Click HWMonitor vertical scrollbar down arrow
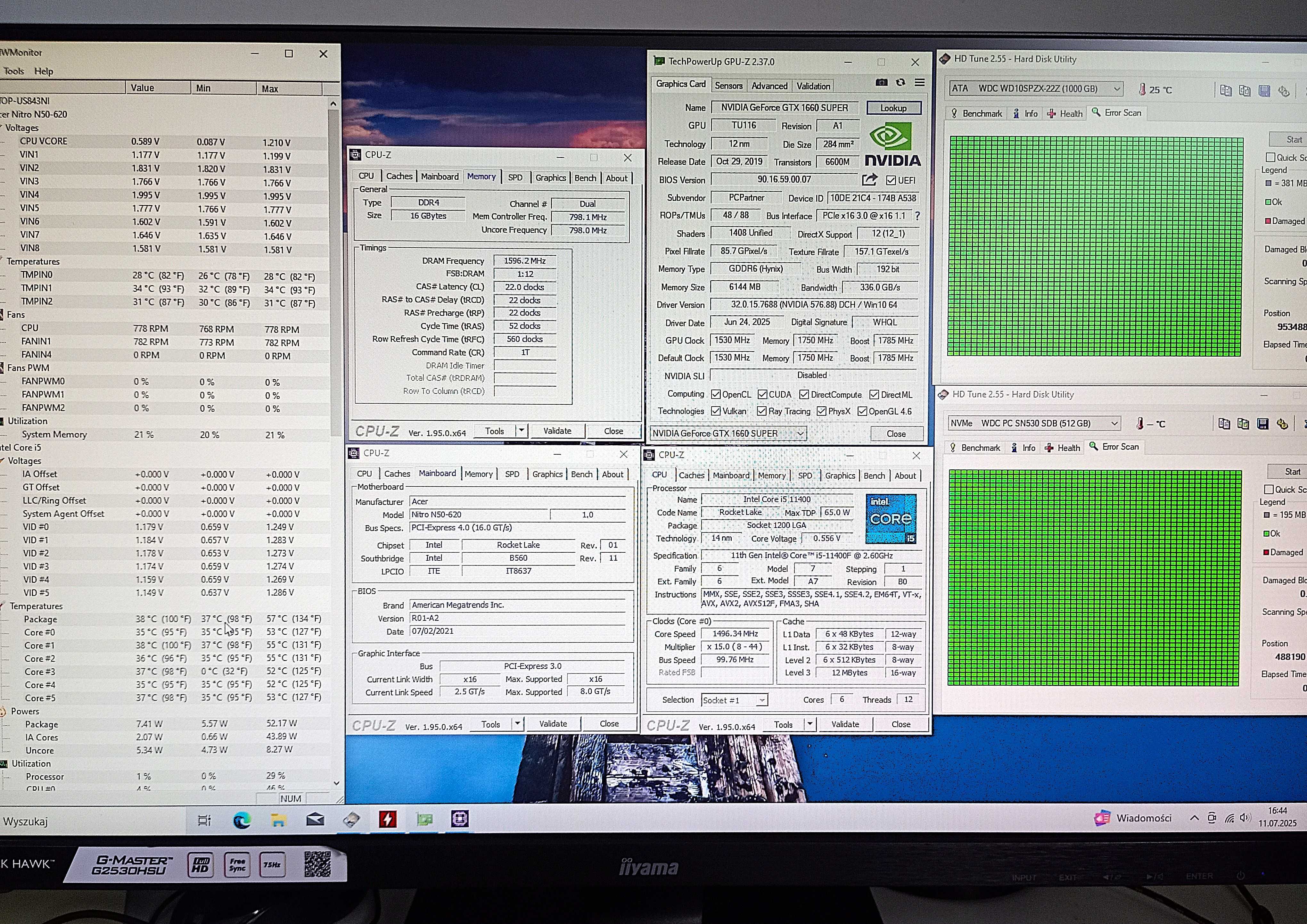Screen dimensions: 1307x924 pos(336,783)
